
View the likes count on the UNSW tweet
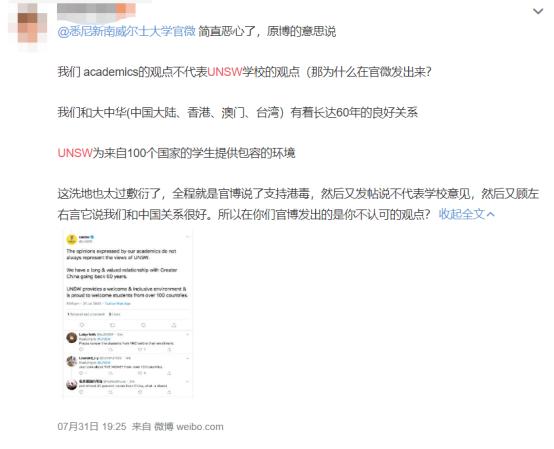[114, 314]
